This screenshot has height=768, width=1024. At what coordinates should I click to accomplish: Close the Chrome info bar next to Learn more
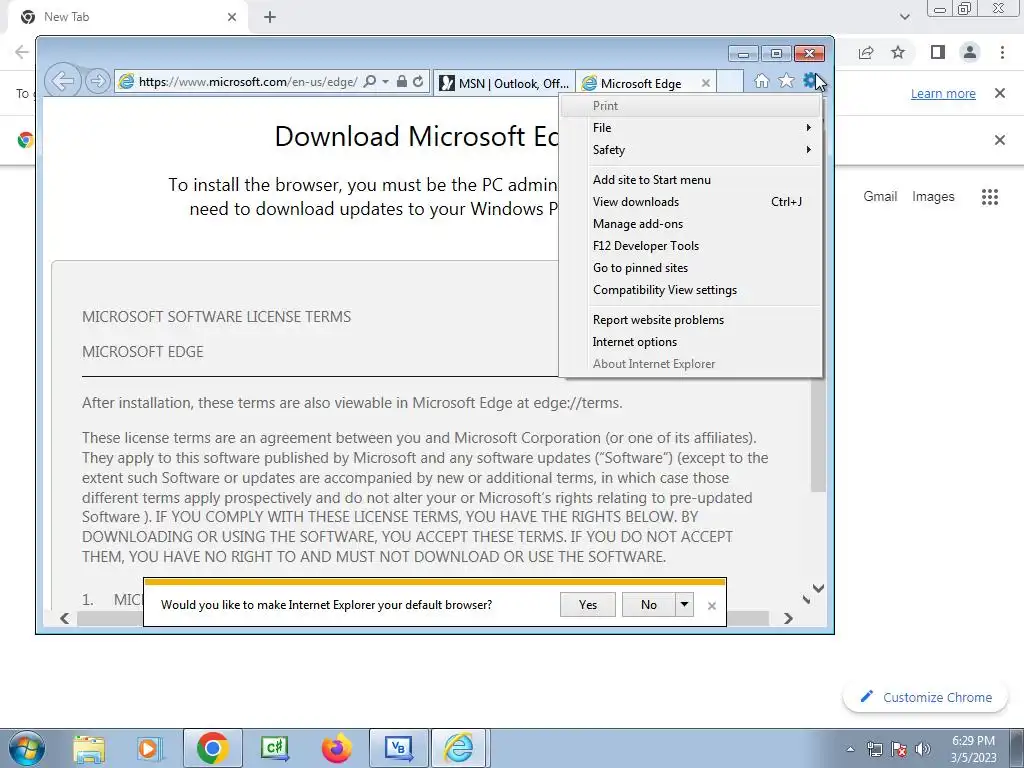click(1000, 93)
